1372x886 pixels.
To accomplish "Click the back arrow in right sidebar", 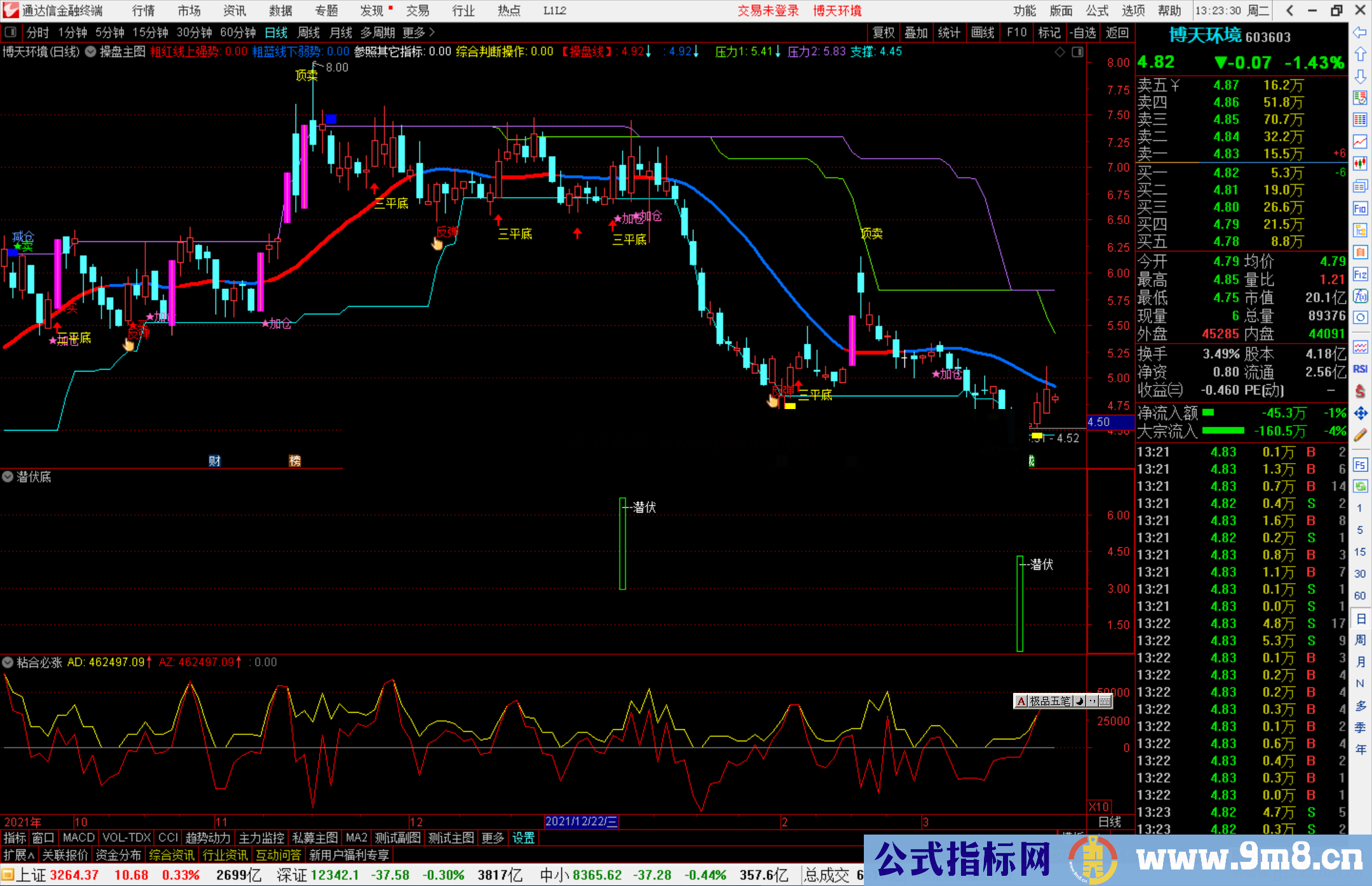I will click(1360, 32).
